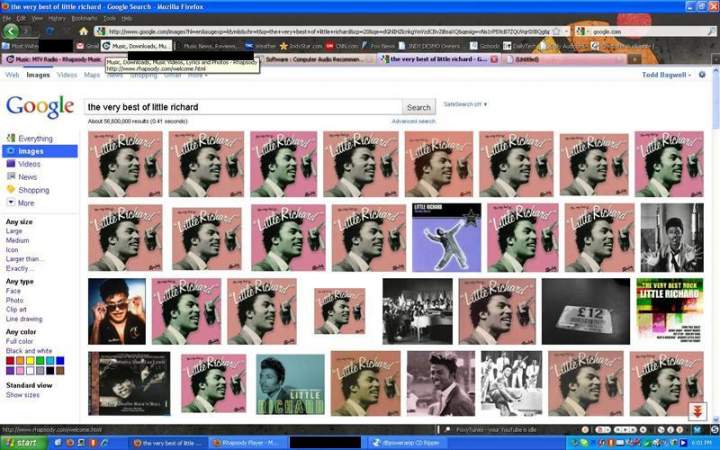Viewport: 720px width, 450px height.
Task: Open the search engine selector dropdown
Action: 583,31
